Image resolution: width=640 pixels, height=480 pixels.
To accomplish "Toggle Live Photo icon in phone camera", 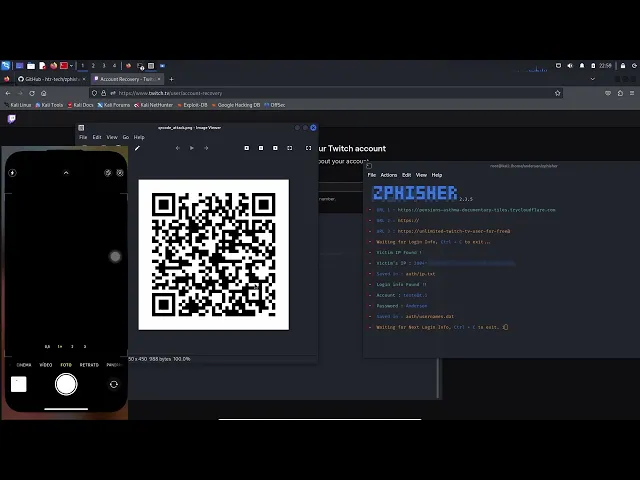I will click(120, 173).
